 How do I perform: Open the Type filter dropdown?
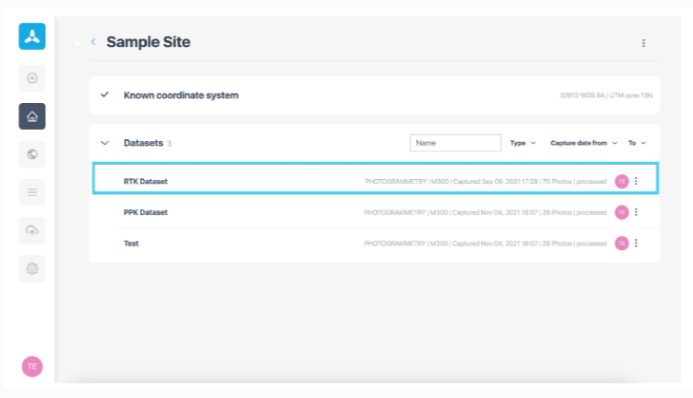pos(522,143)
